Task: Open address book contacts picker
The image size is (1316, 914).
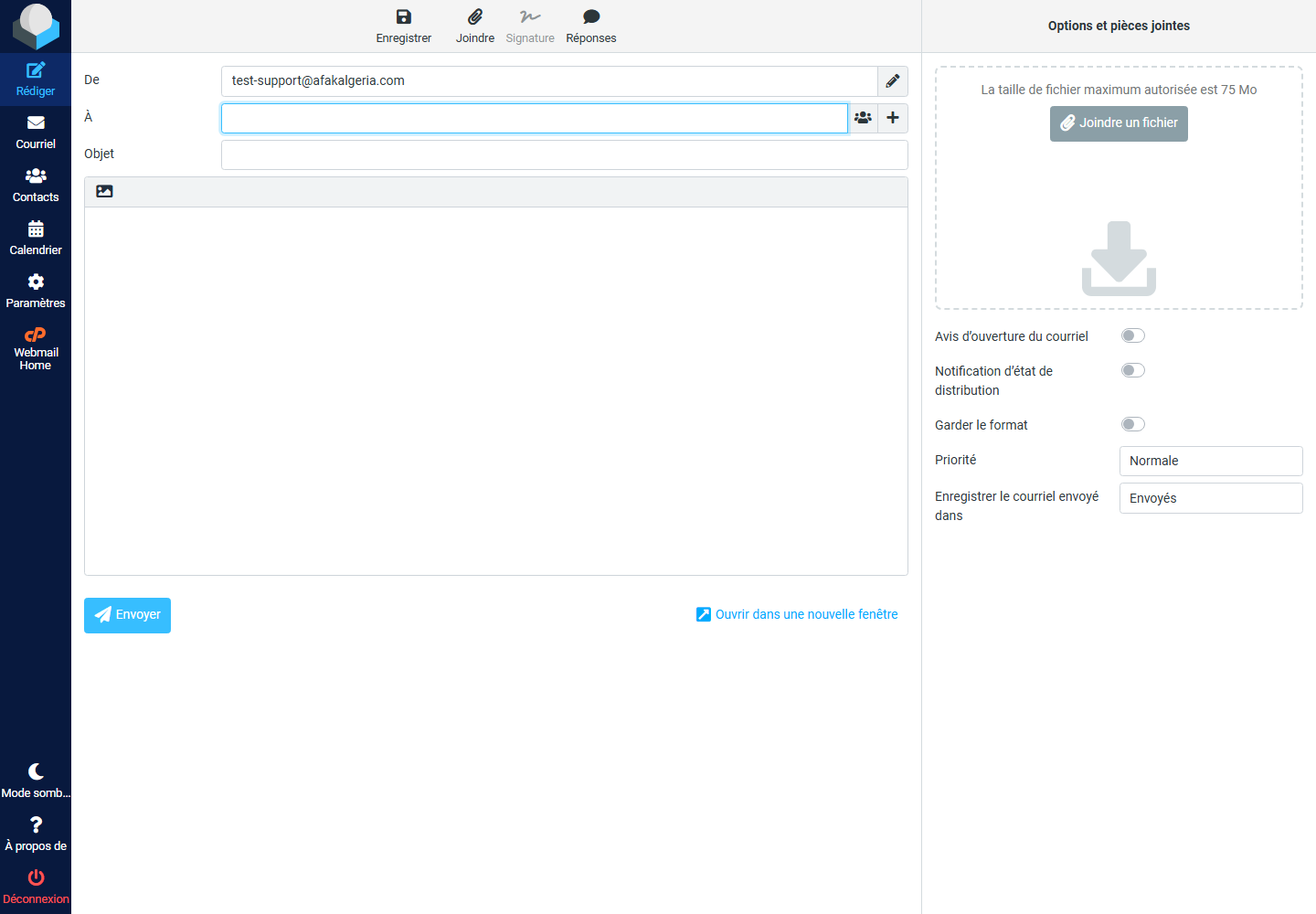Action: tap(863, 118)
